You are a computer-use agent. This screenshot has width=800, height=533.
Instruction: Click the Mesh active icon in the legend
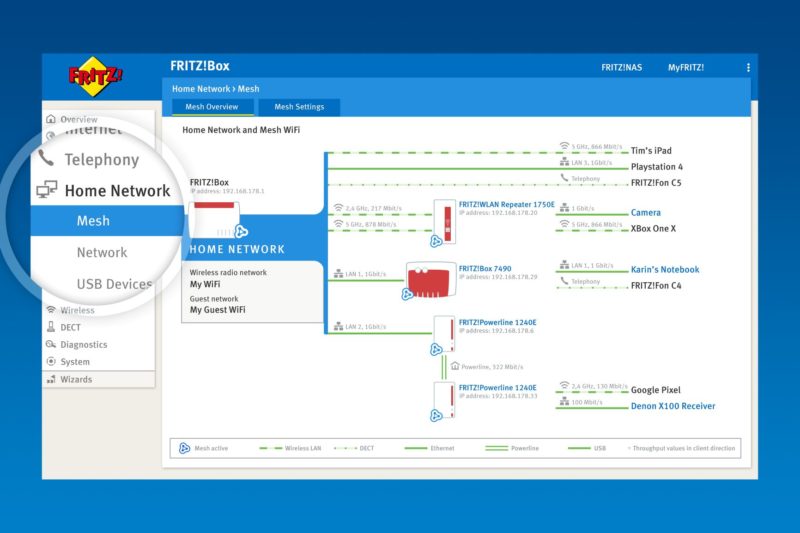click(x=184, y=448)
